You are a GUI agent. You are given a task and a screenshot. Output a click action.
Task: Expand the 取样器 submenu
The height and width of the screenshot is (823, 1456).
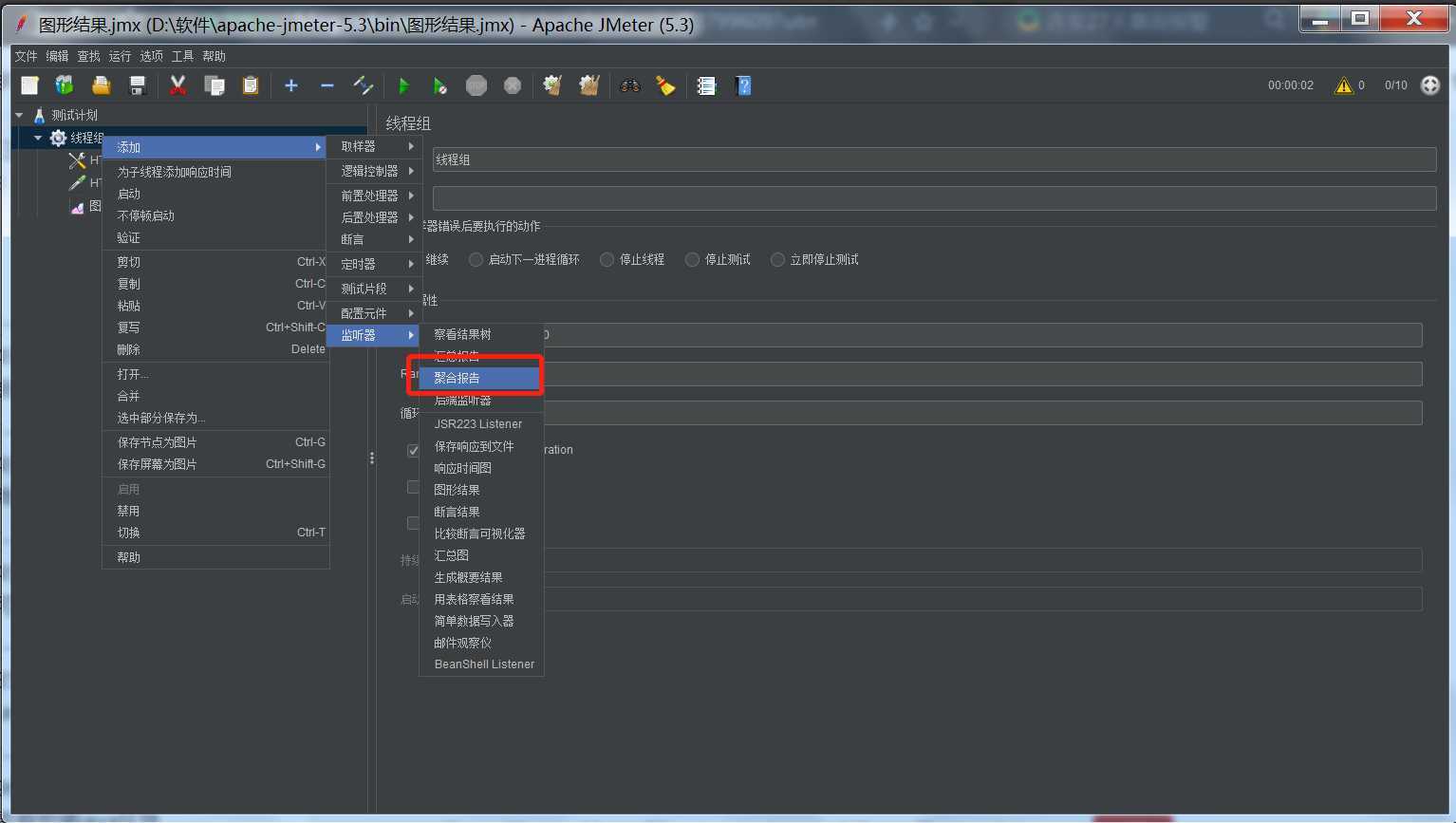pyautogui.click(x=374, y=146)
